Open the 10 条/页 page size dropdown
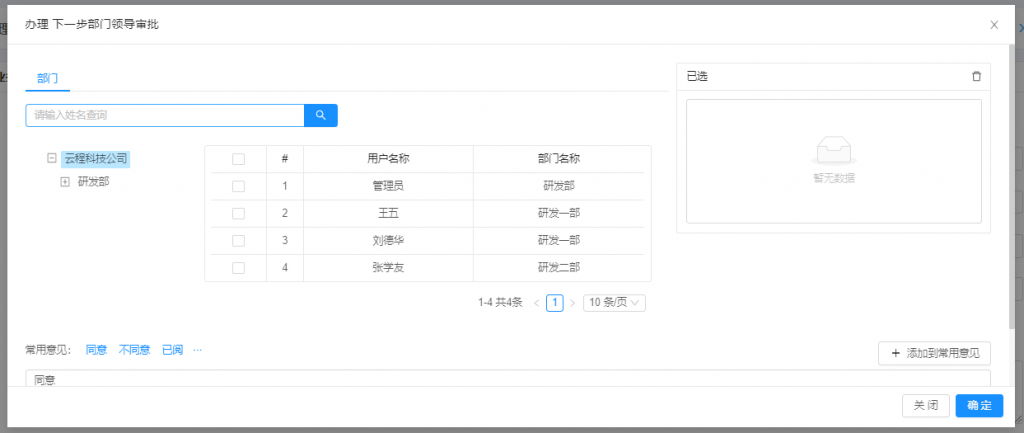The width and height of the screenshot is (1024, 433). (x=614, y=302)
